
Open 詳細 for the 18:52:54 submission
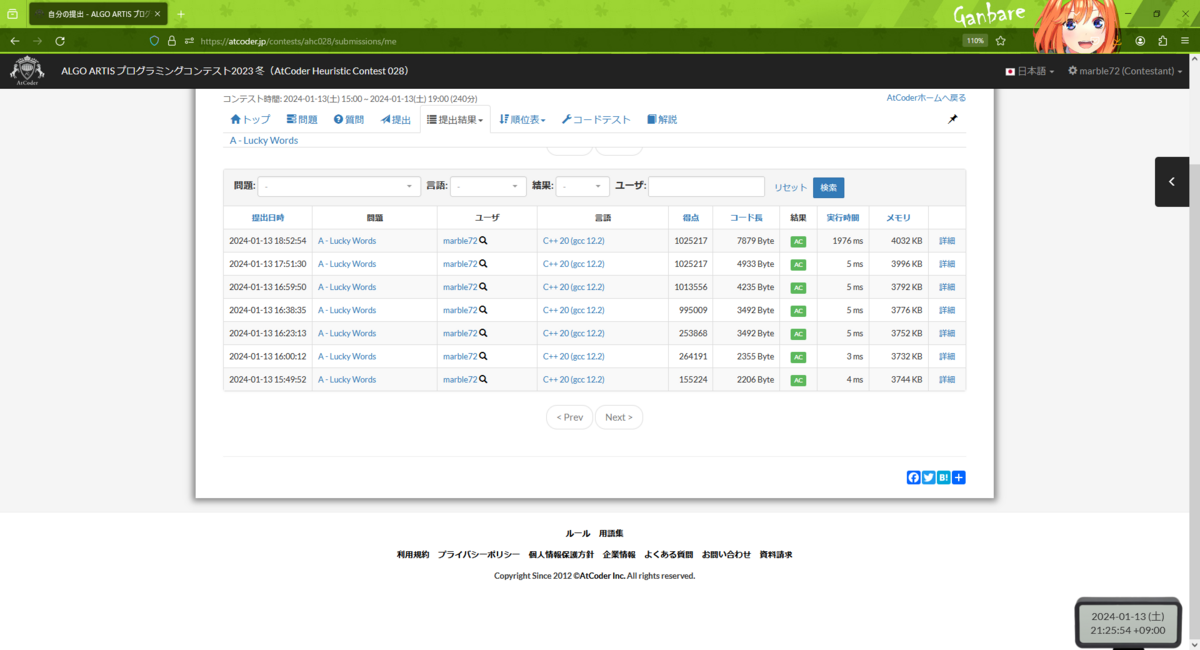pyautogui.click(x=947, y=241)
